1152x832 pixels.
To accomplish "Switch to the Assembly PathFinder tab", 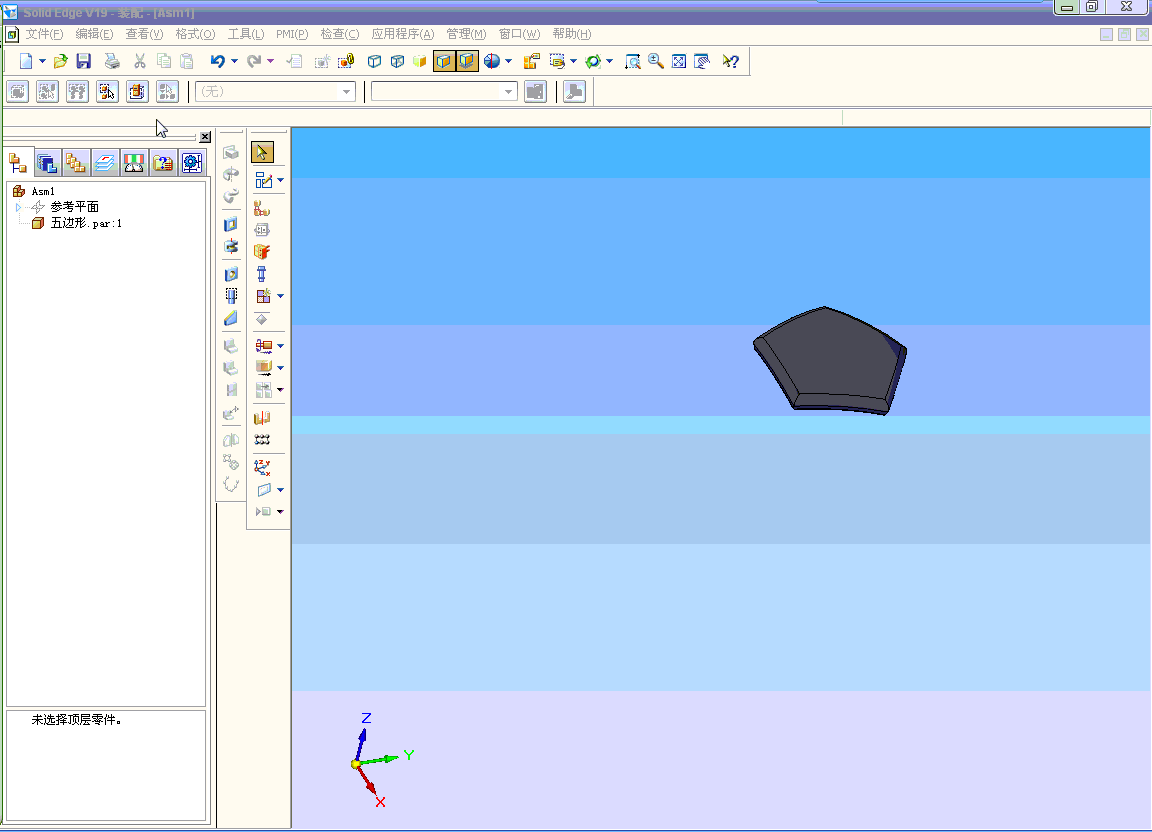I will point(18,162).
